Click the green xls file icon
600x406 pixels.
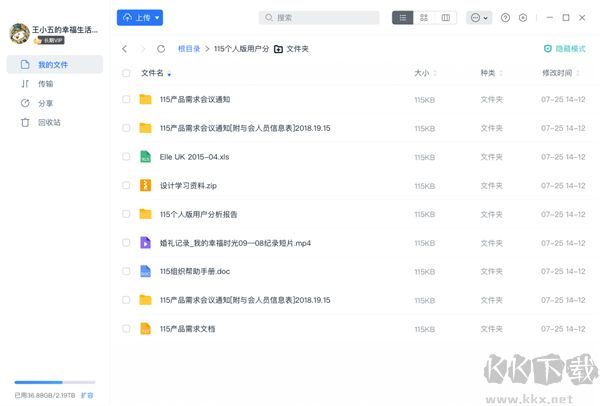[145, 157]
